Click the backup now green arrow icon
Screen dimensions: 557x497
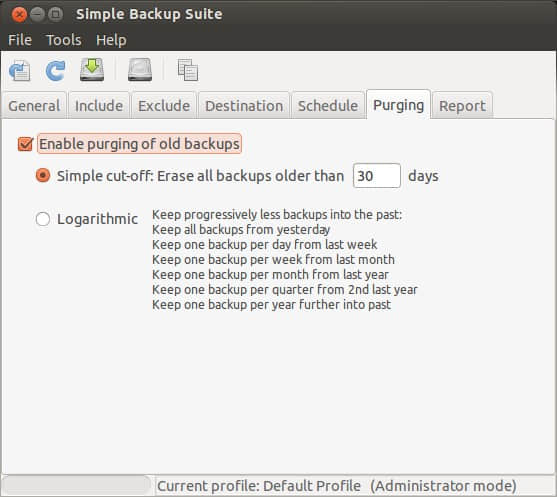tap(92, 70)
